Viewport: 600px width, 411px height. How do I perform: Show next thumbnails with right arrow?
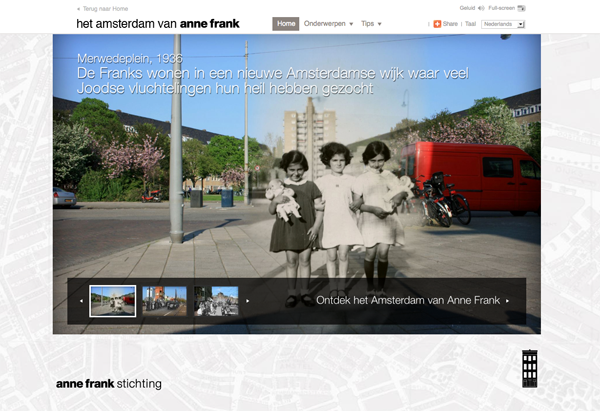pos(248,301)
